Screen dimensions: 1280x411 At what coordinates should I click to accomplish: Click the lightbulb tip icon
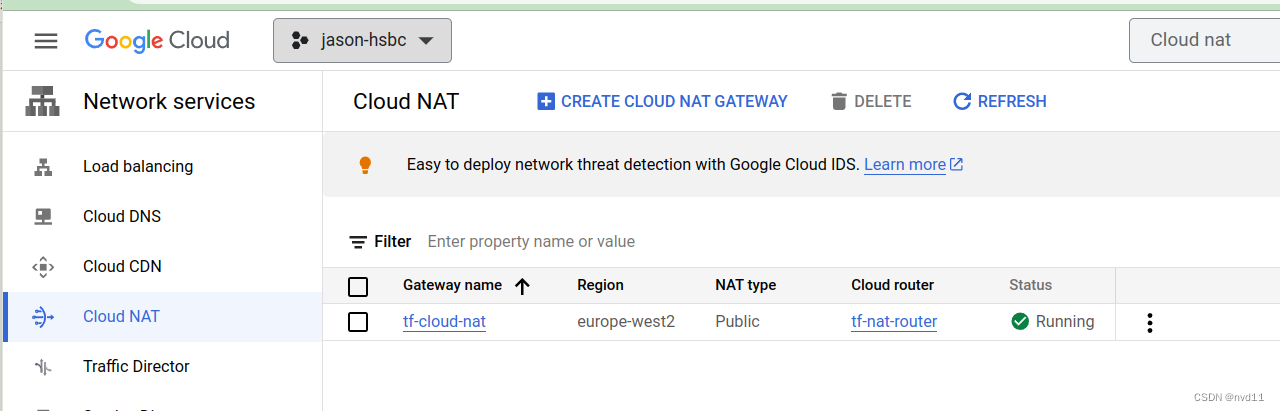(x=365, y=164)
